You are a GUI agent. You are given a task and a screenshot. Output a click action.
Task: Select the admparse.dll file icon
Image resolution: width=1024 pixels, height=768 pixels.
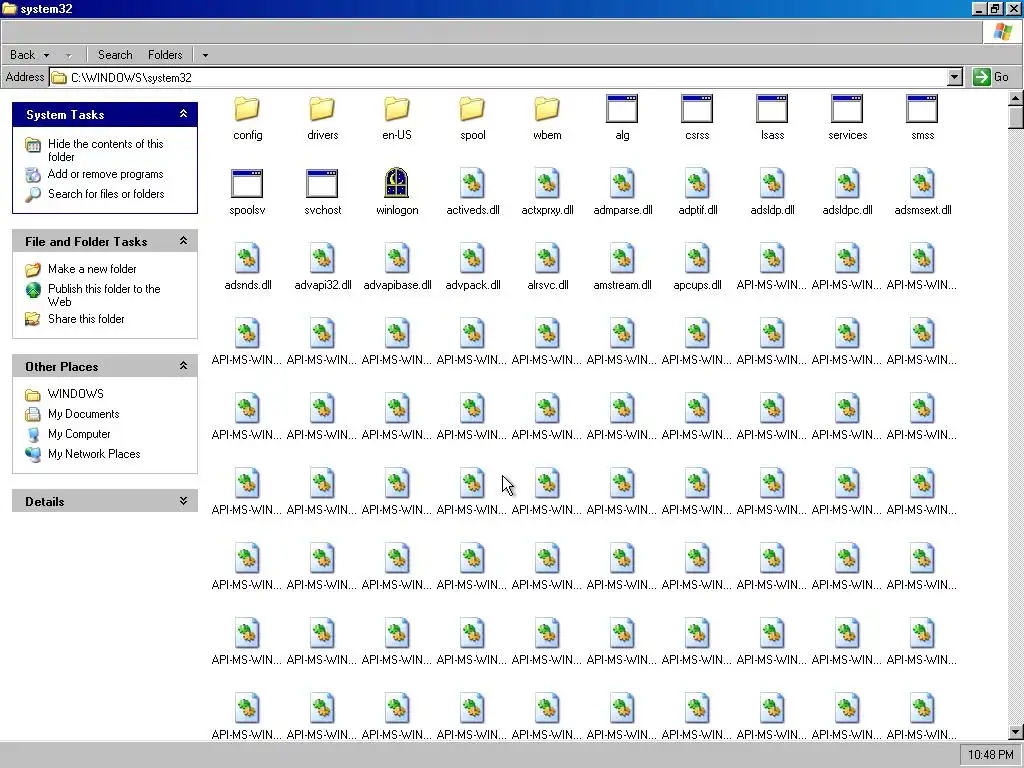(x=622, y=184)
